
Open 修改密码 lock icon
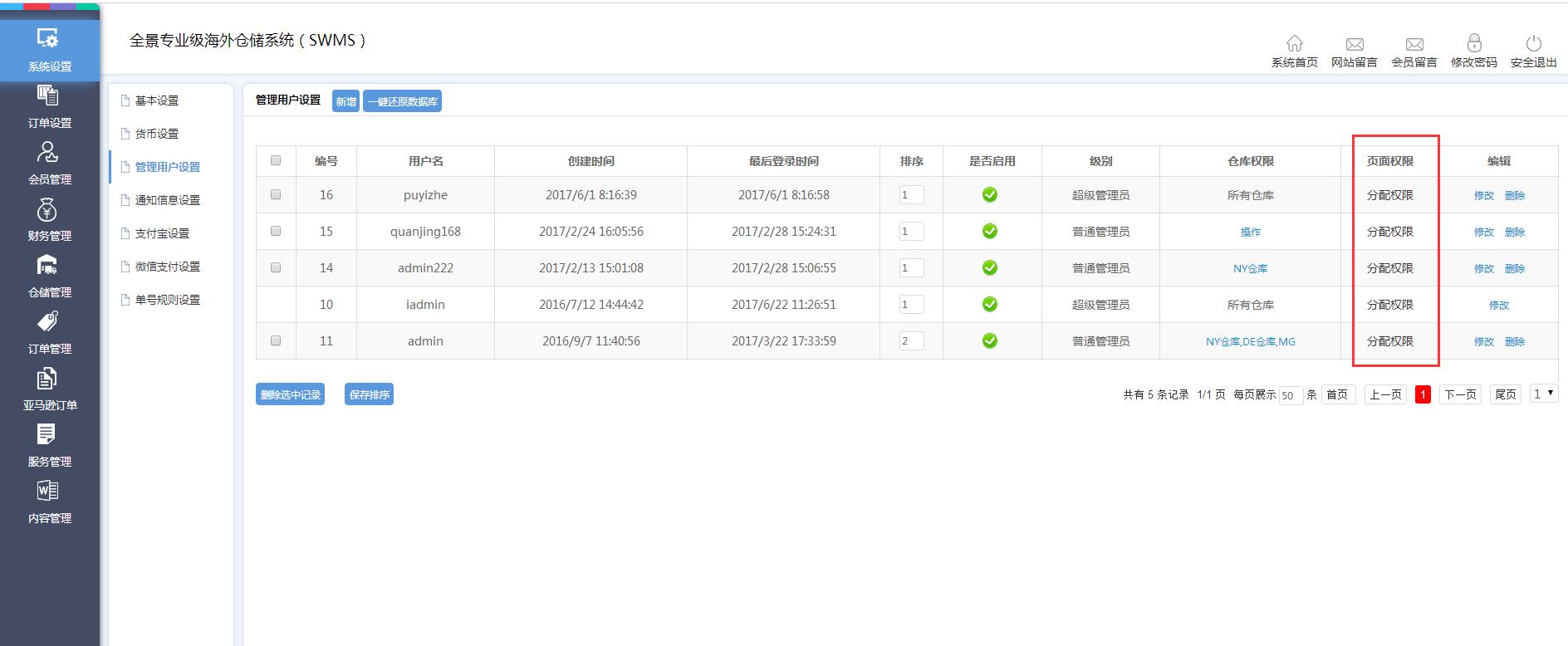click(x=1473, y=43)
